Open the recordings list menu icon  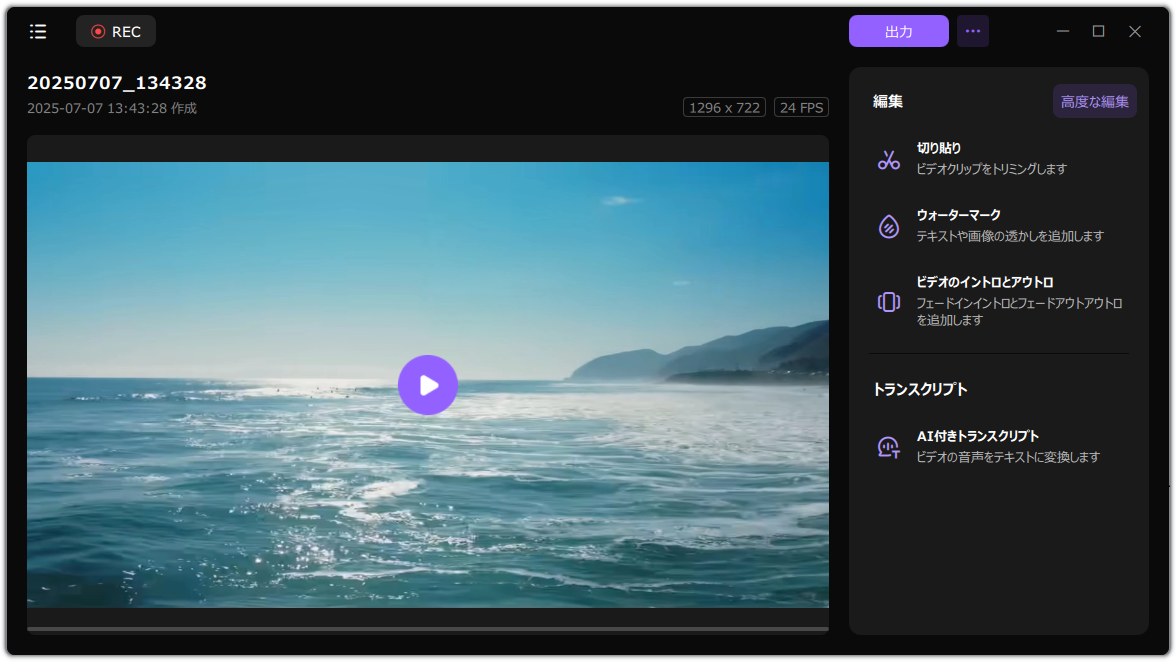[x=38, y=32]
